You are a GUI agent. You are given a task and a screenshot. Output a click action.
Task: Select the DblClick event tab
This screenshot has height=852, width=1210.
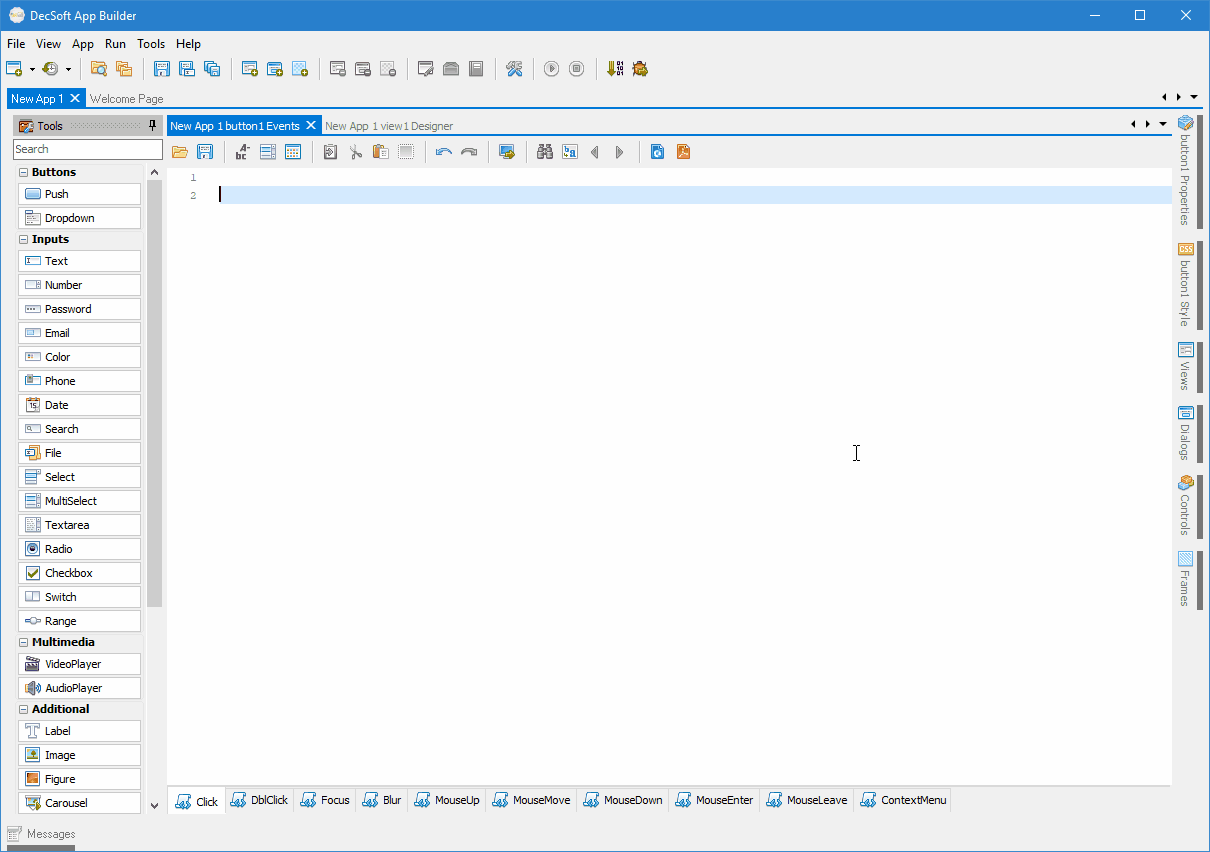coord(259,800)
